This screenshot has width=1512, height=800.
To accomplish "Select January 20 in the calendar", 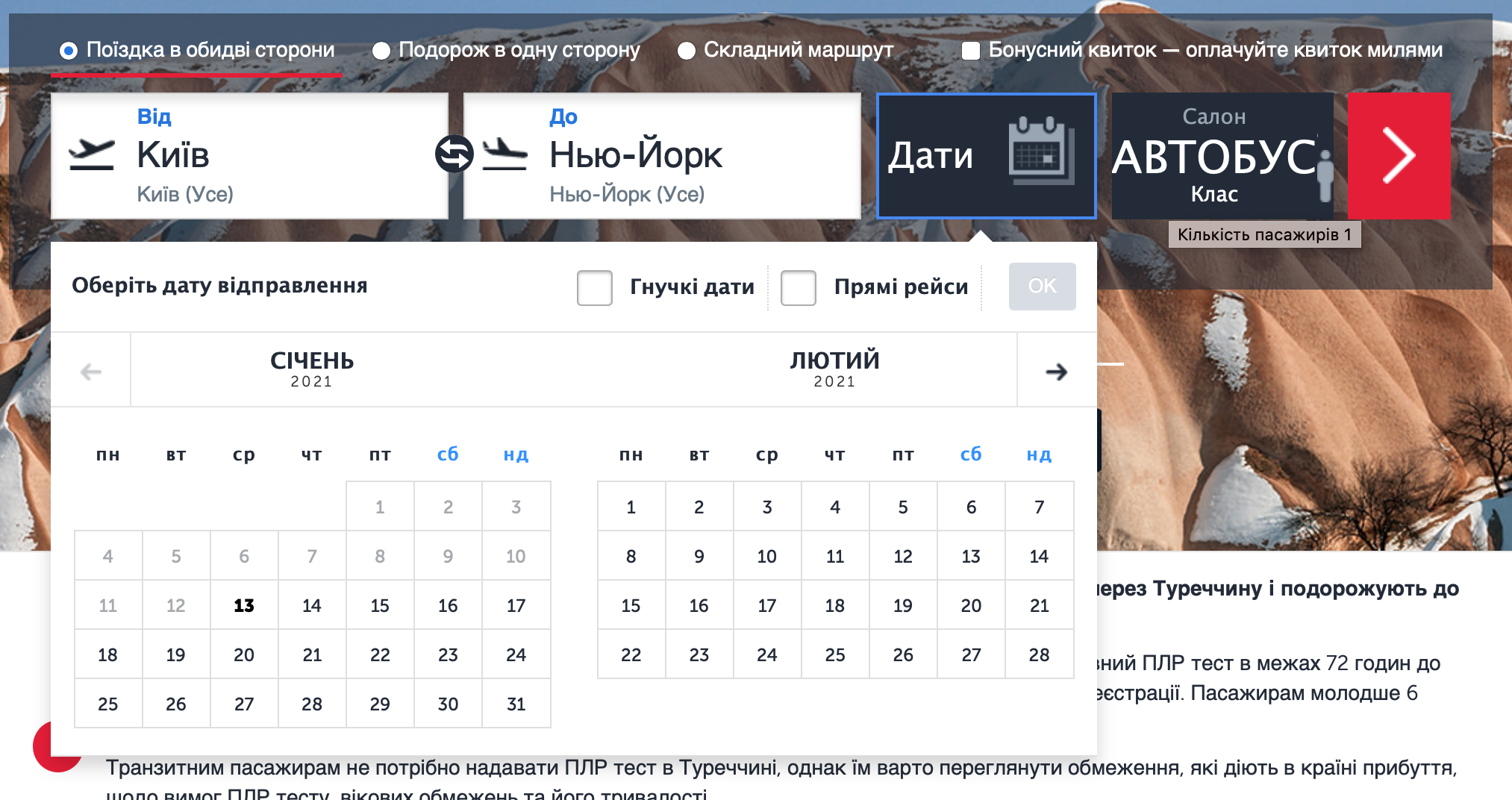I will click(244, 655).
